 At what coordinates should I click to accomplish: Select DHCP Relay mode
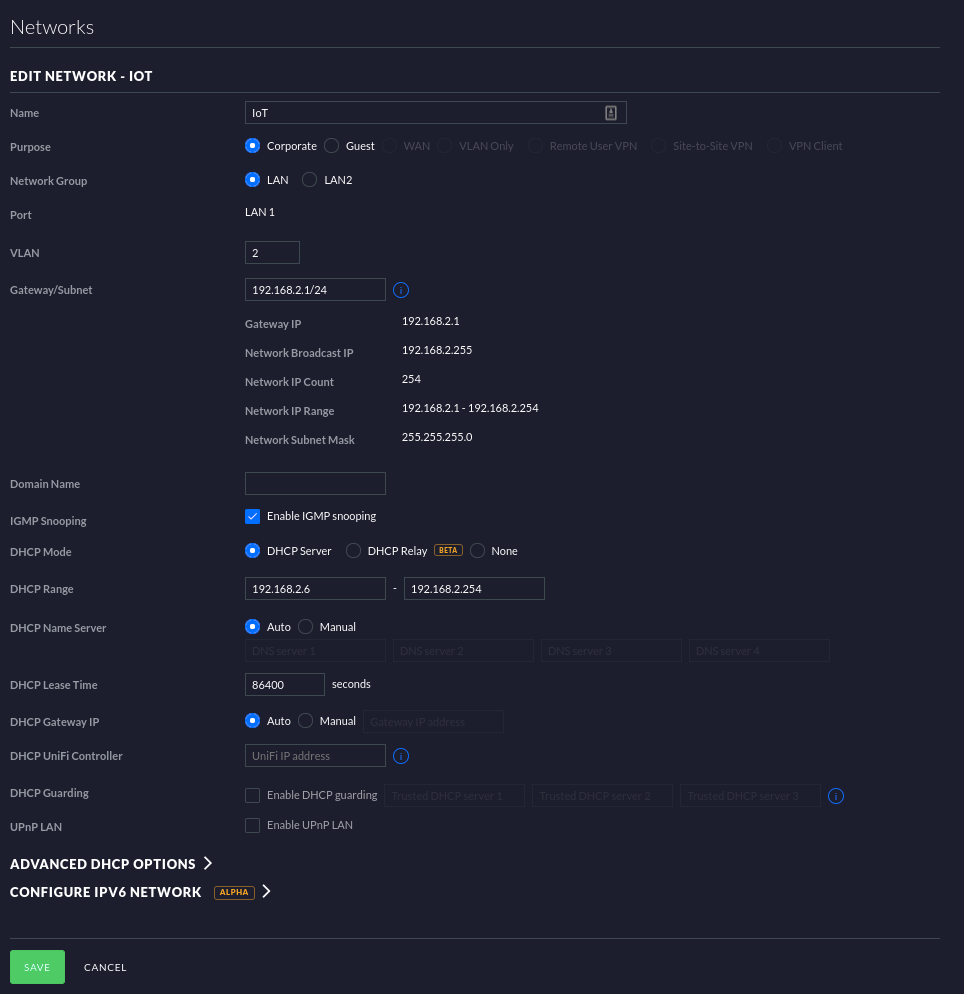354,551
